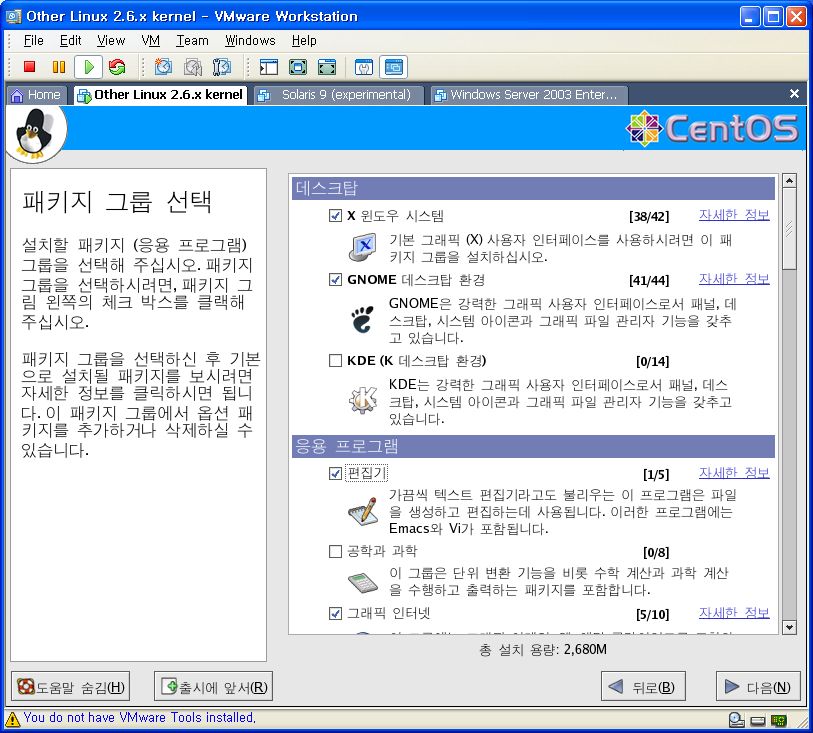Click the red Power Off toolbar button
The width and height of the screenshot is (813, 733).
pyautogui.click(x=30, y=67)
